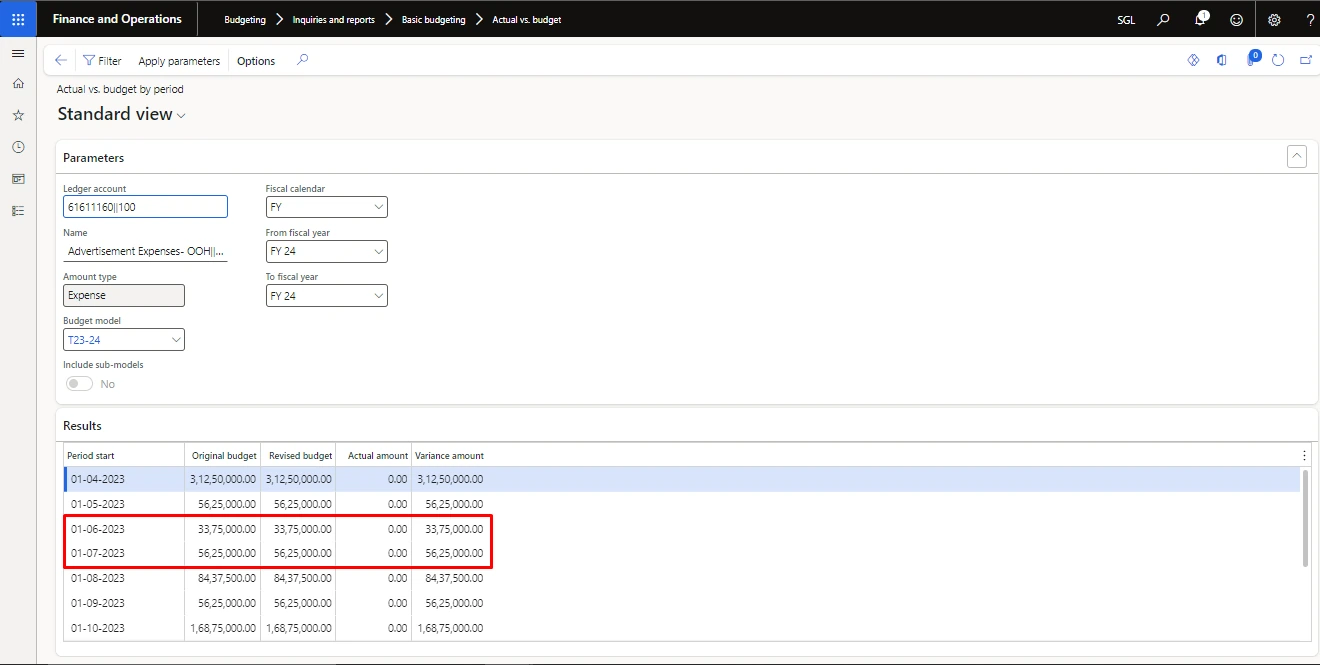The width and height of the screenshot is (1320, 665).
Task: Open the To fiscal year dropdown
Action: pos(378,296)
